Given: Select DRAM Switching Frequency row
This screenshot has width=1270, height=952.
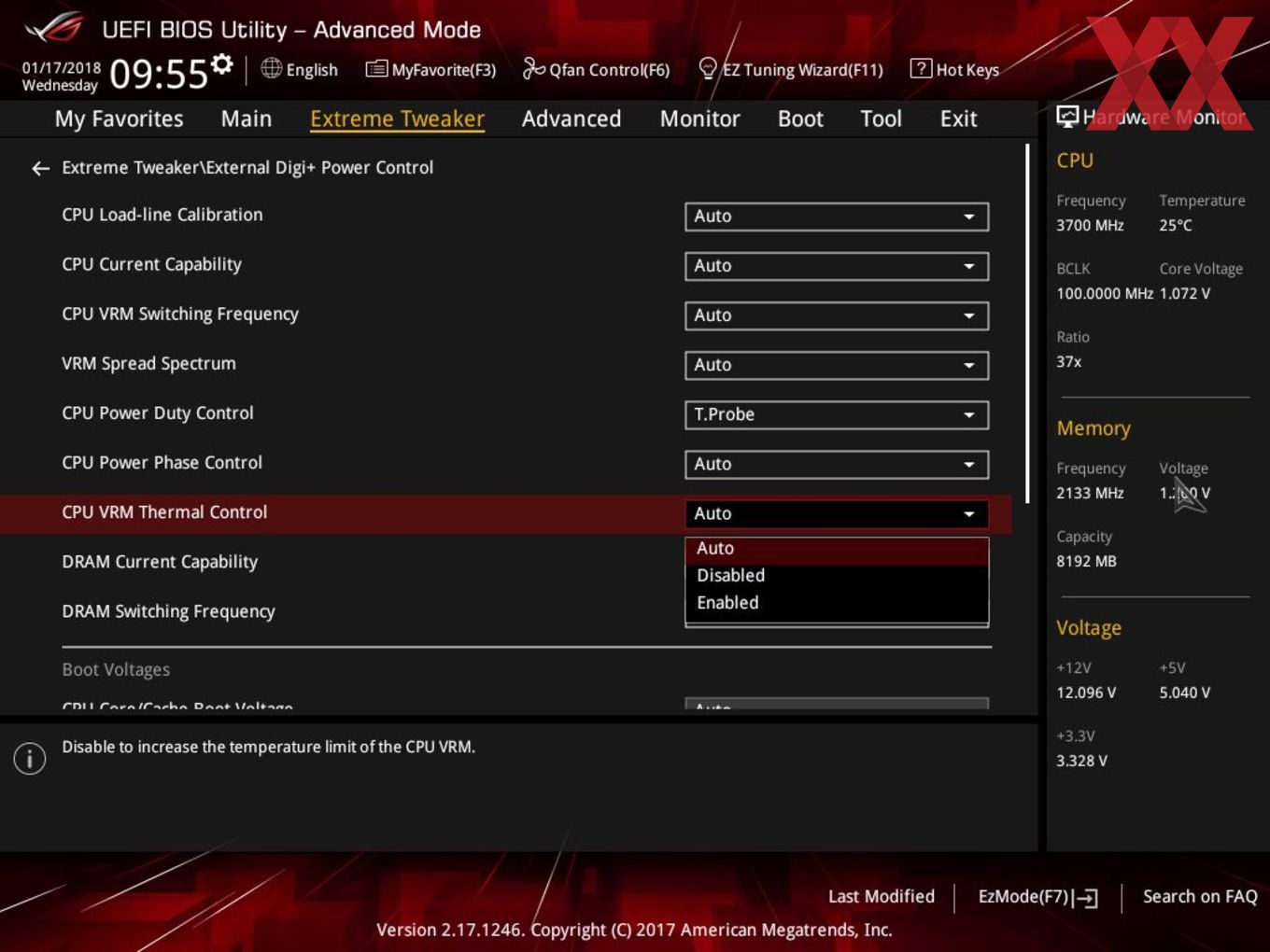Looking at the screenshot, I should click(168, 611).
